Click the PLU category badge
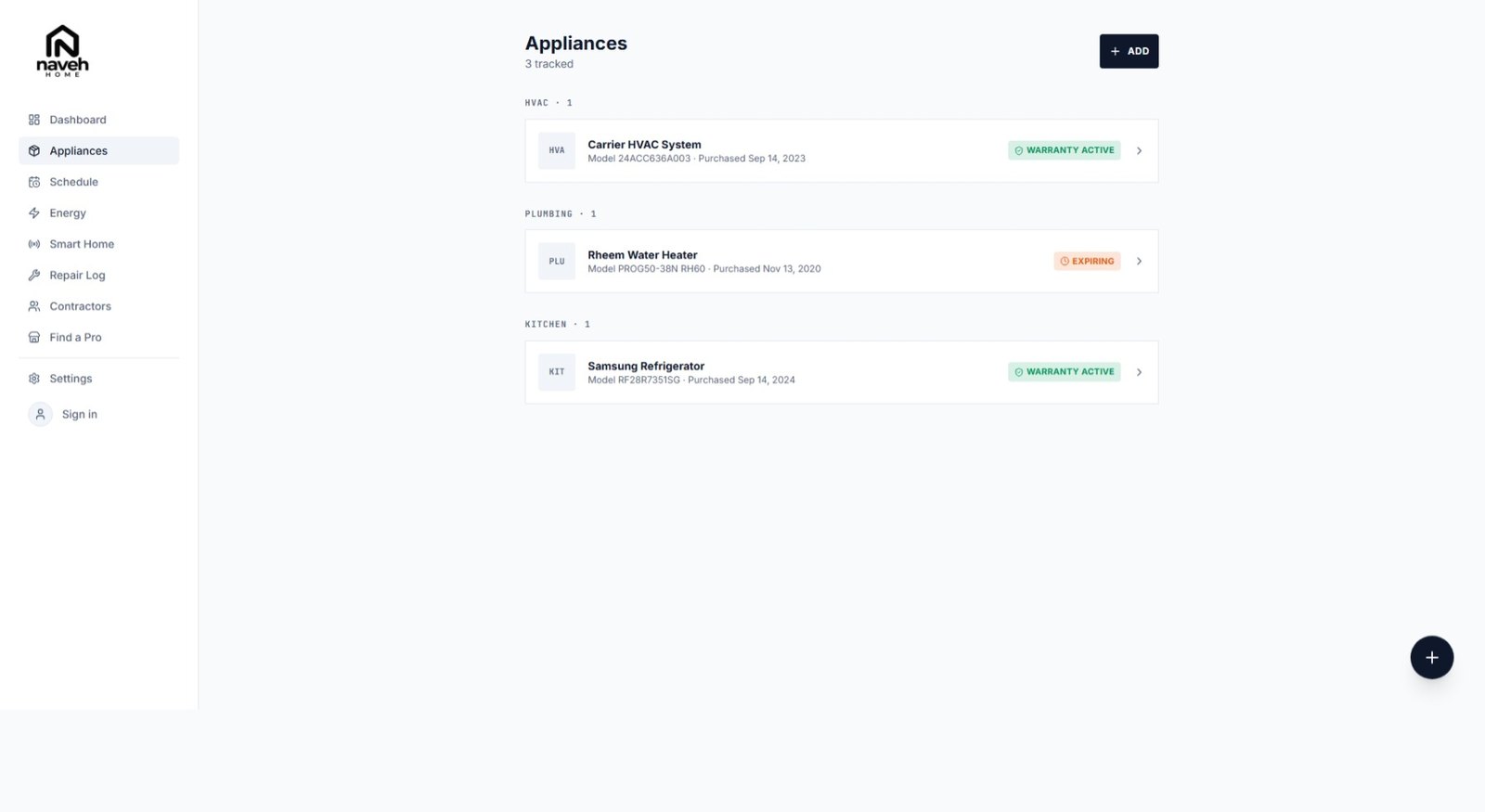This screenshot has width=1485, height=812. pyautogui.click(x=557, y=261)
